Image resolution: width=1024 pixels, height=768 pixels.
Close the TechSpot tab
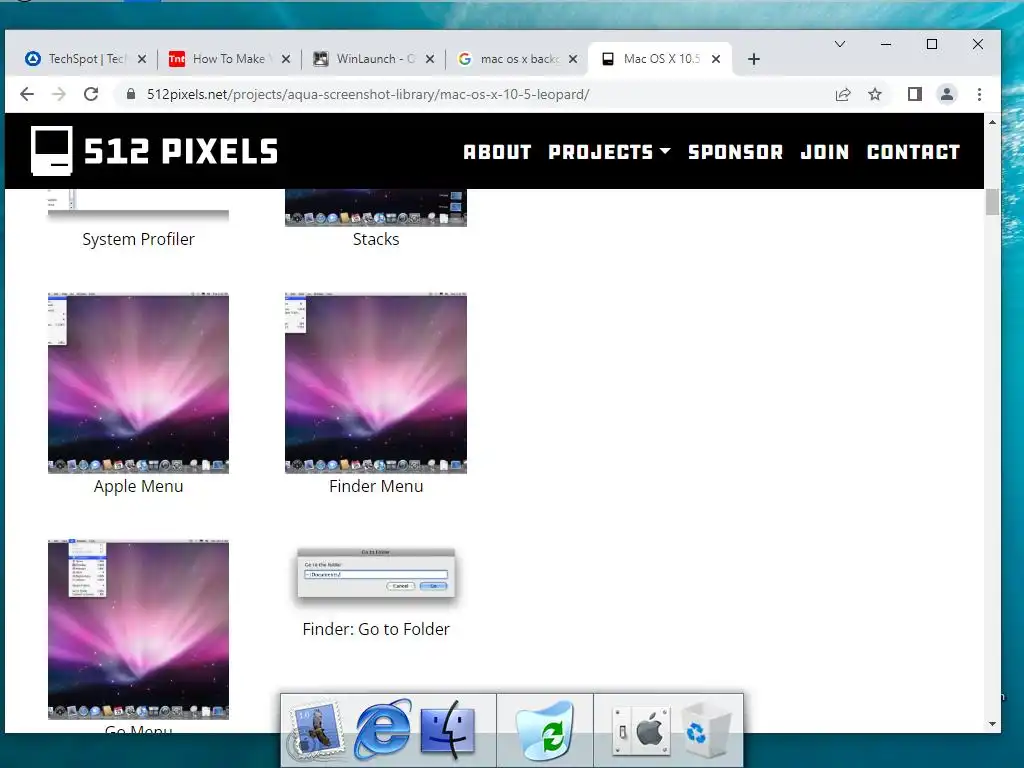(142, 59)
